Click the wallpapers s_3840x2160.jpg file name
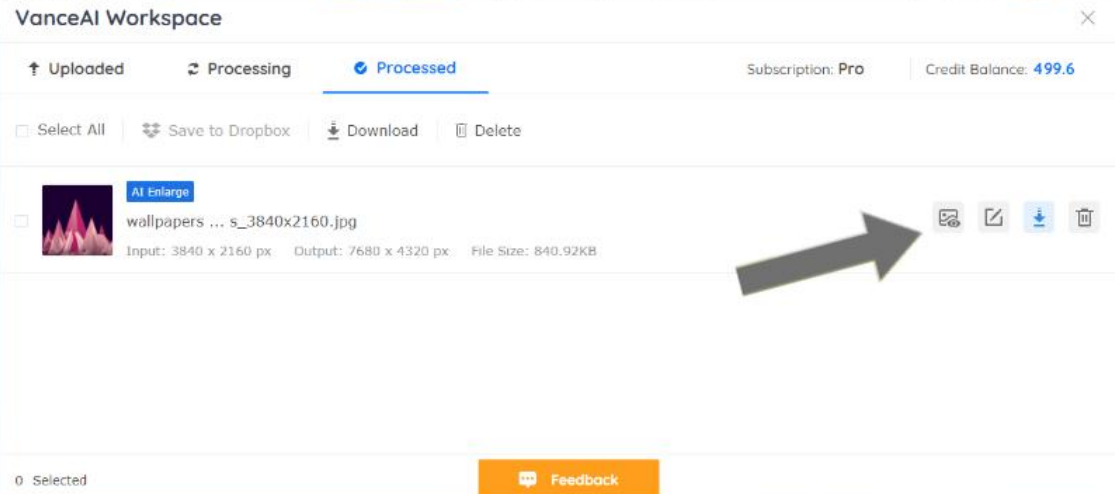The height and width of the screenshot is (494, 1115). click(x=242, y=222)
